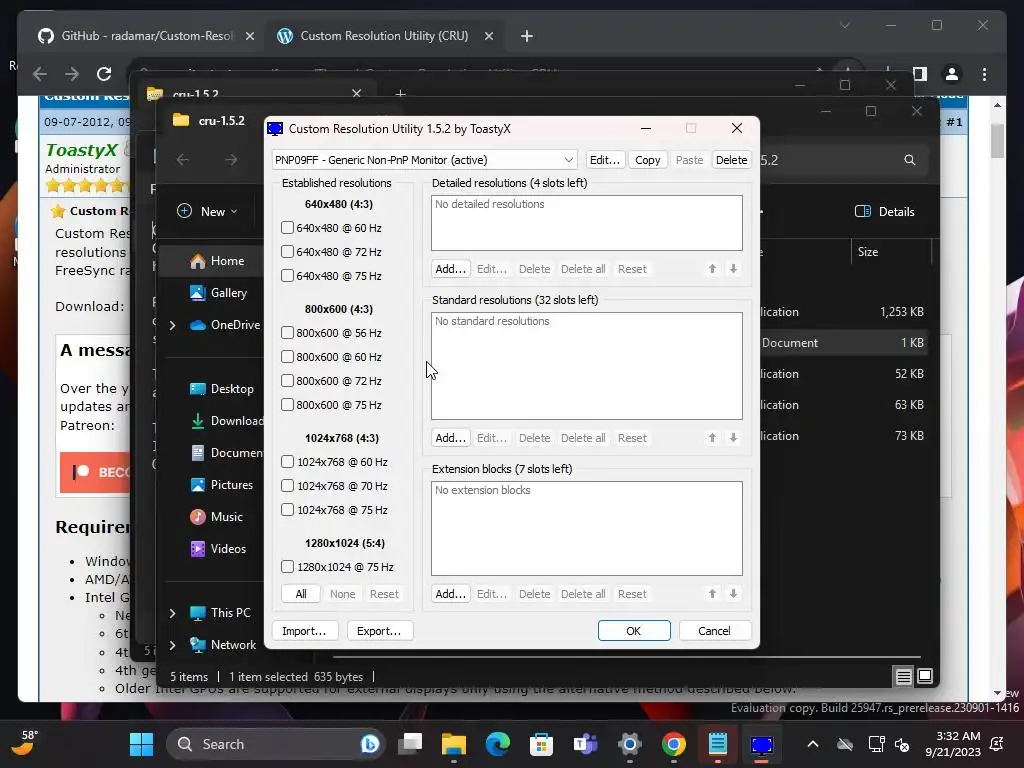
Task: Open Settings from the taskbar
Action: [x=630, y=744]
